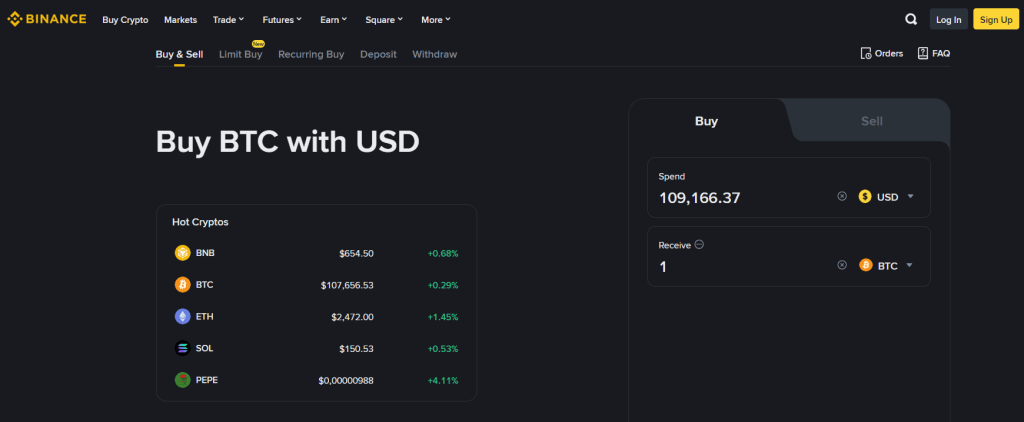
Task: Open the BTC crypto dropdown arrow
Action: (909, 265)
